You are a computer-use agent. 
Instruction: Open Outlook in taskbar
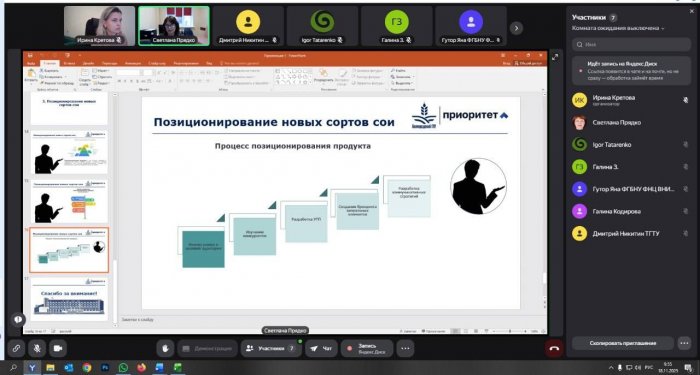coord(69,368)
